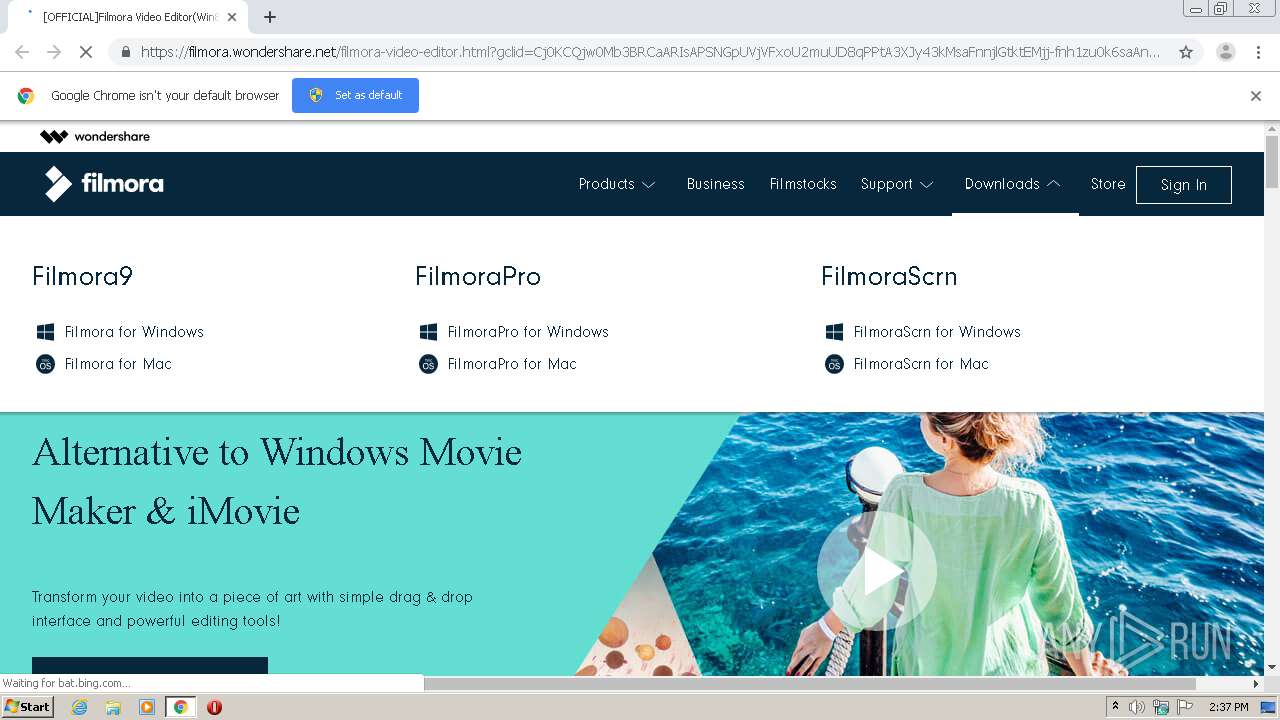Click the Filmora logo in header

coord(104,184)
